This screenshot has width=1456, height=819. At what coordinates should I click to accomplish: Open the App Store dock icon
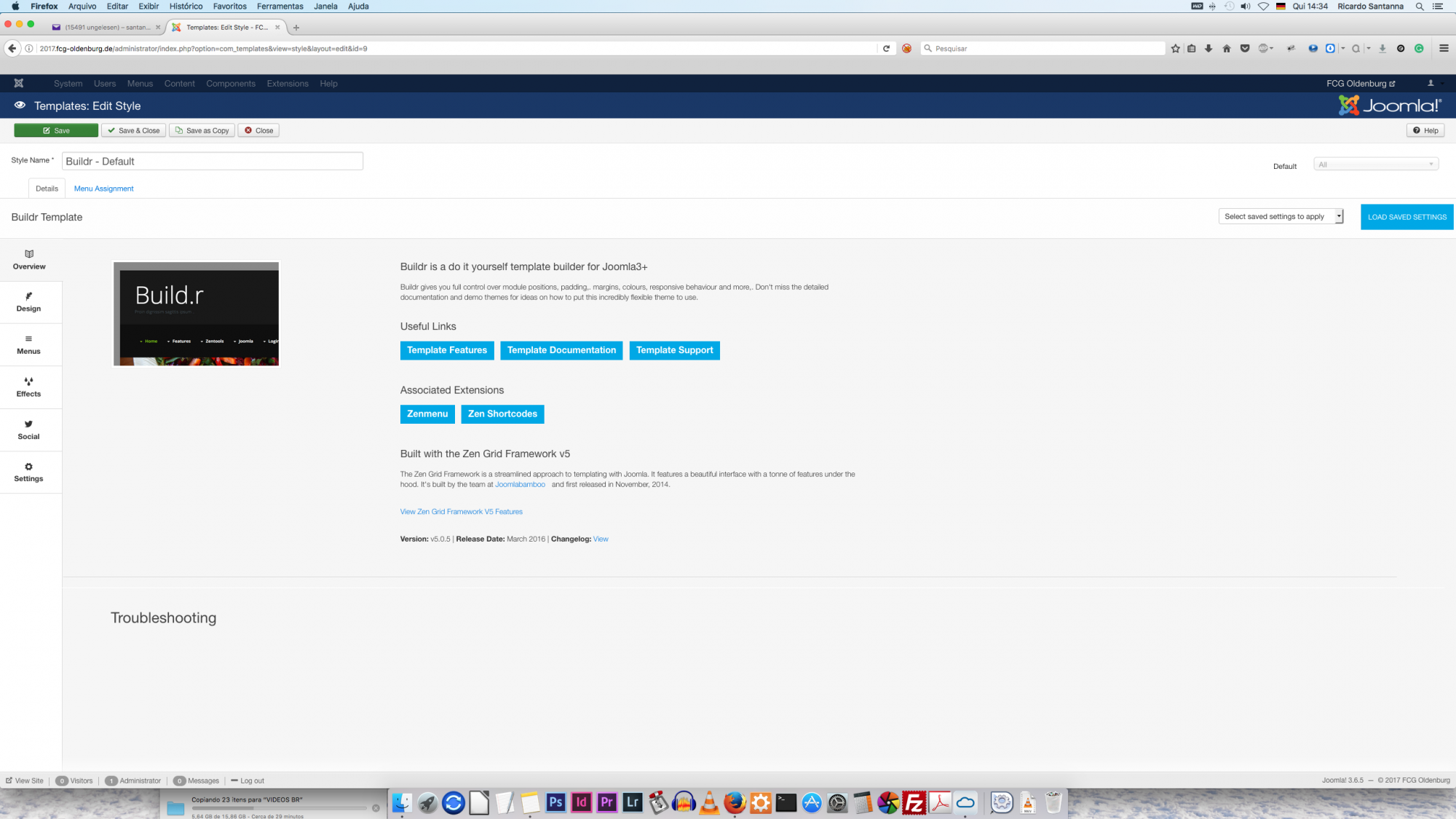(812, 802)
